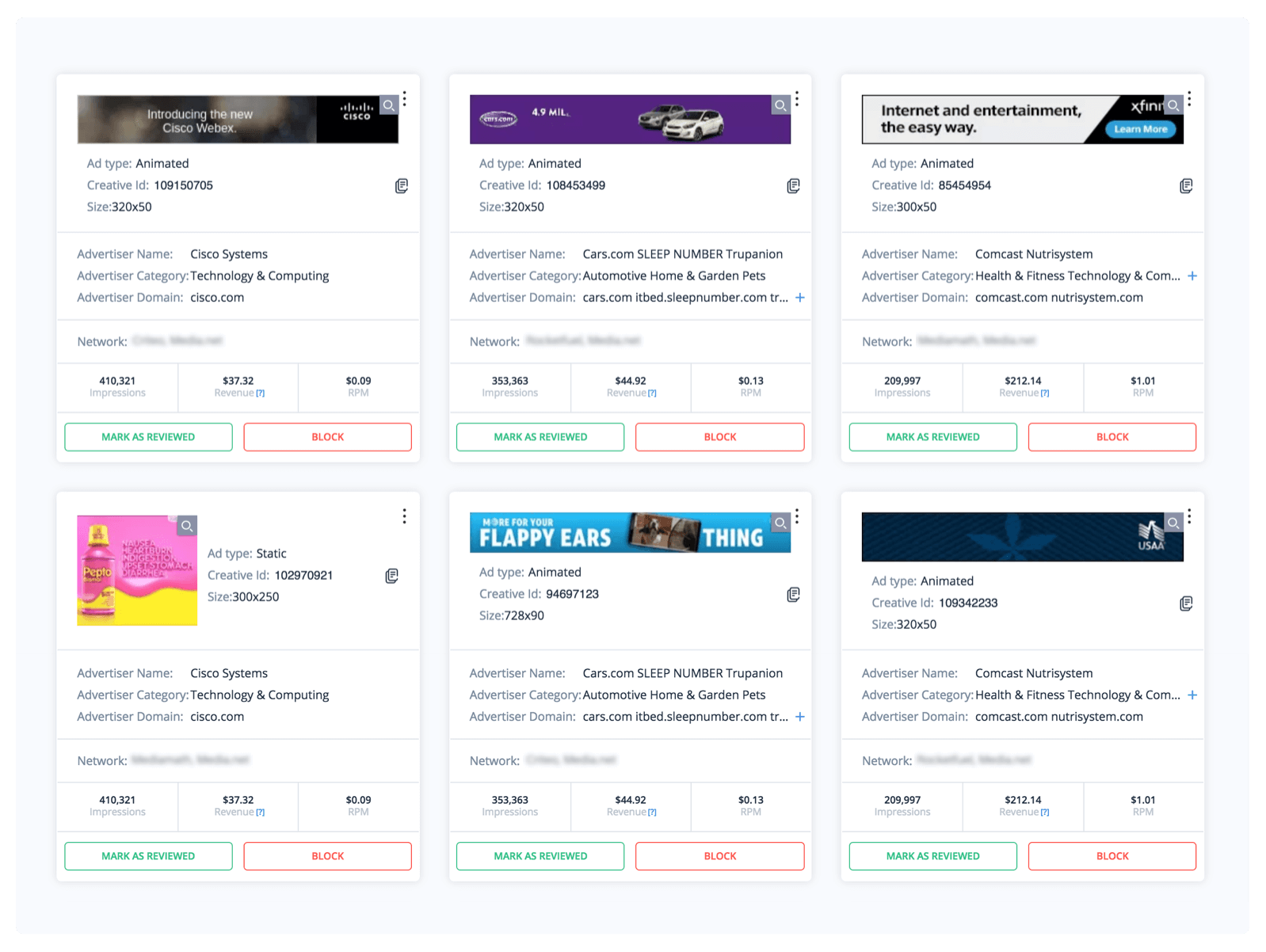The height and width of the screenshot is (952, 1266).
Task: Select size 728x90 text
Action: (x=524, y=616)
